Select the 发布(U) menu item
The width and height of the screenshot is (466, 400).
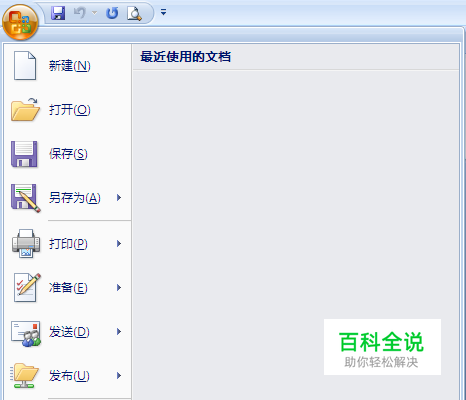pyautogui.click(x=69, y=376)
